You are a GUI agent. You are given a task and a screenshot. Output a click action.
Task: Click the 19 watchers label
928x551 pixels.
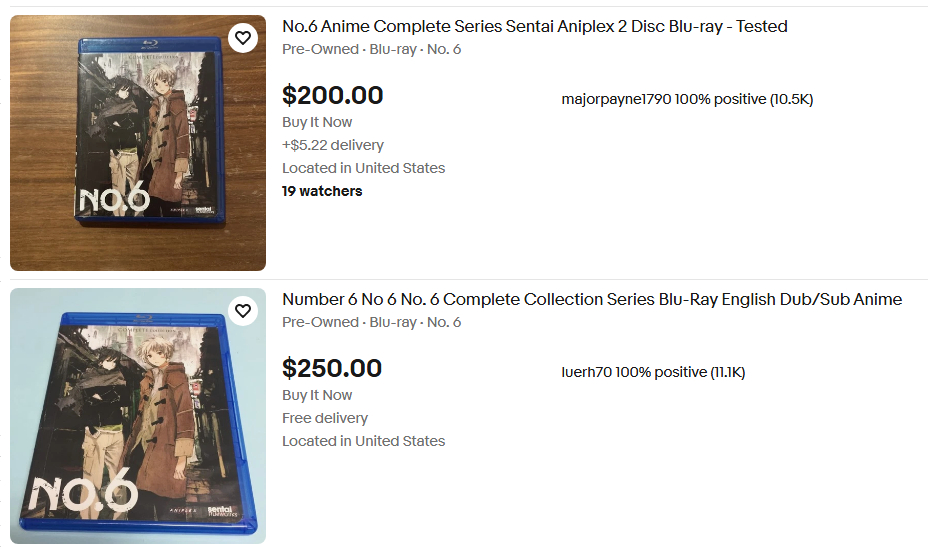pyautogui.click(x=322, y=191)
